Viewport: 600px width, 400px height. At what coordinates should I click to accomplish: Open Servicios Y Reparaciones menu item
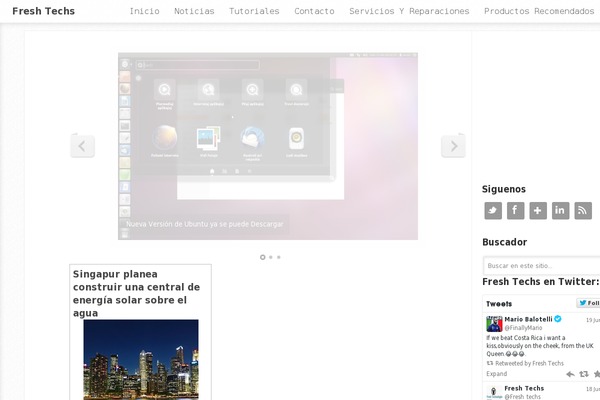pyautogui.click(x=409, y=11)
